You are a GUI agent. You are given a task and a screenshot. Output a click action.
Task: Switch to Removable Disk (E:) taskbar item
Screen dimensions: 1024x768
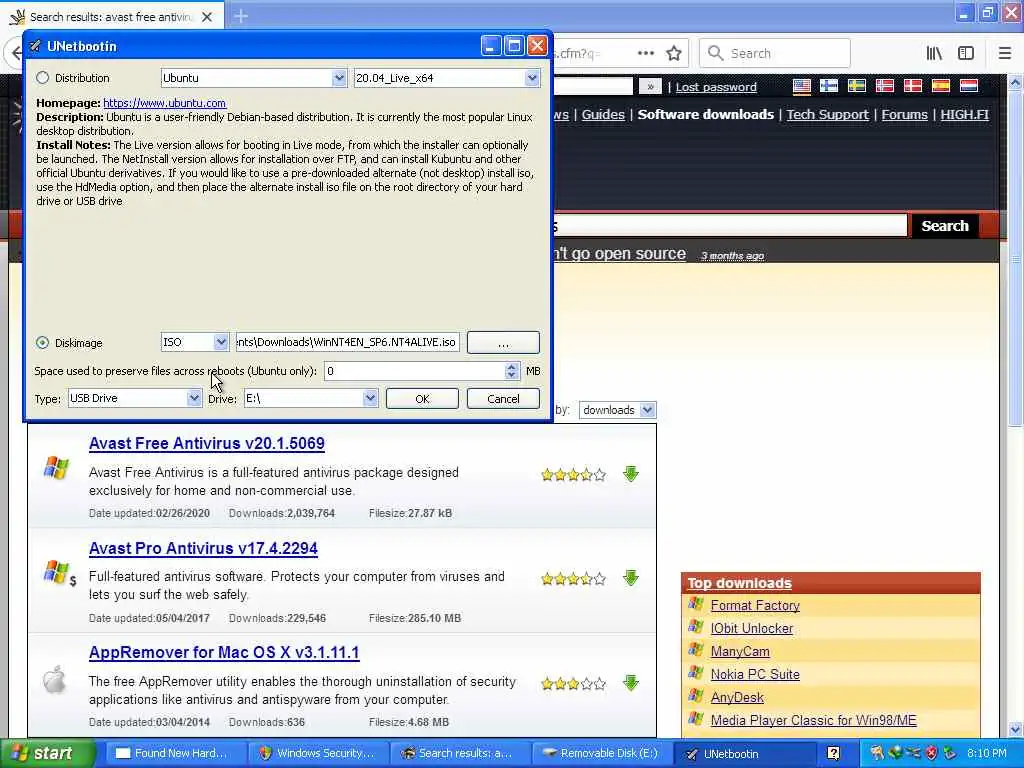coord(601,753)
